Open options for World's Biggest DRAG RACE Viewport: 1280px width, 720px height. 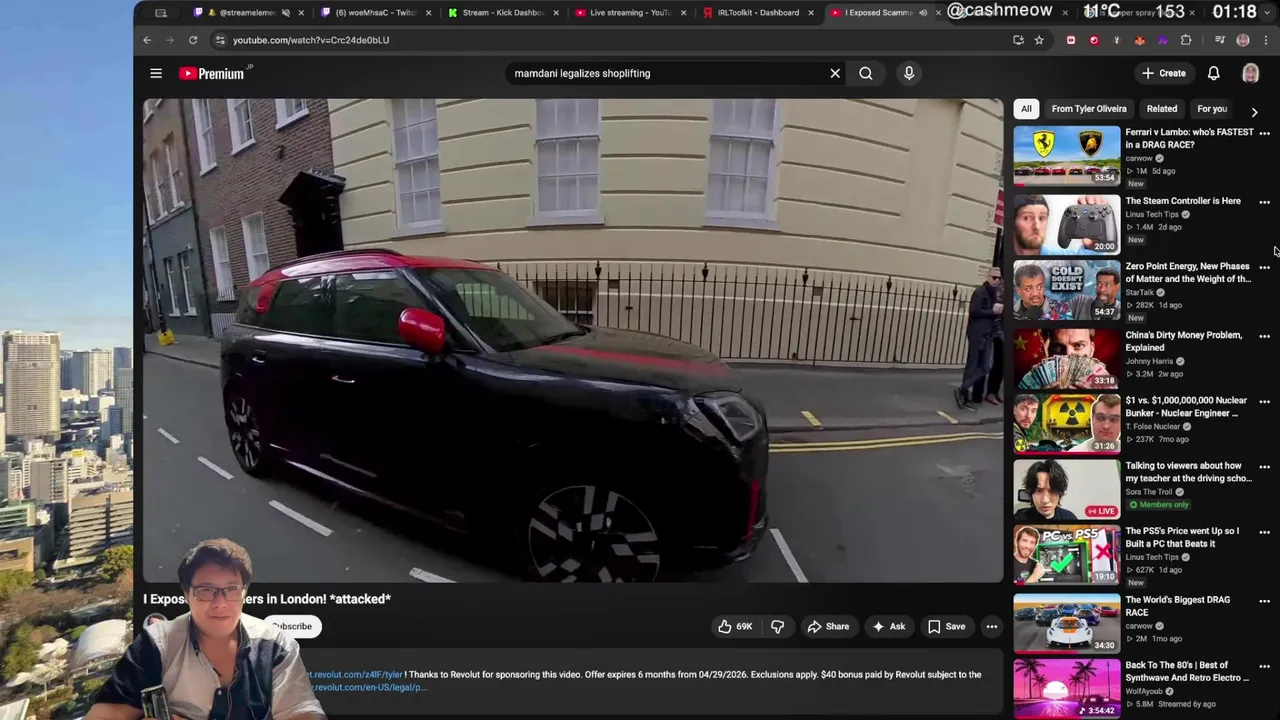click(x=1264, y=601)
